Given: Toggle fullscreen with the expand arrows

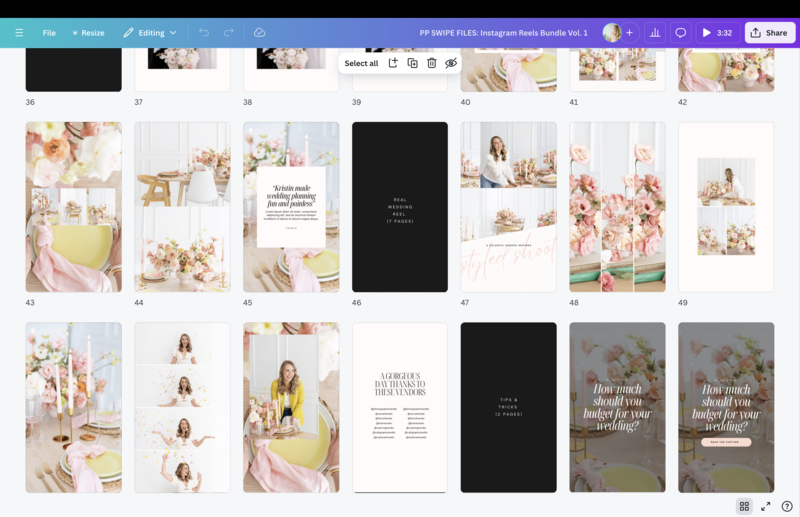Looking at the screenshot, I should (766, 506).
